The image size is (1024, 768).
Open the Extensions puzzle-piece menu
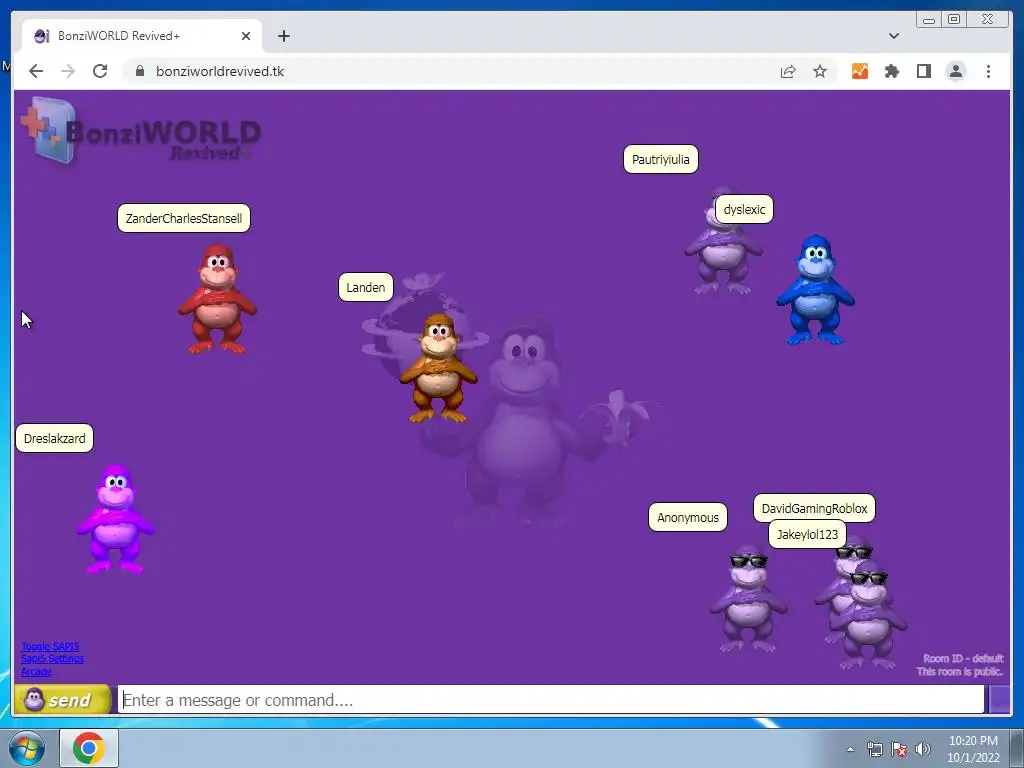click(891, 71)
